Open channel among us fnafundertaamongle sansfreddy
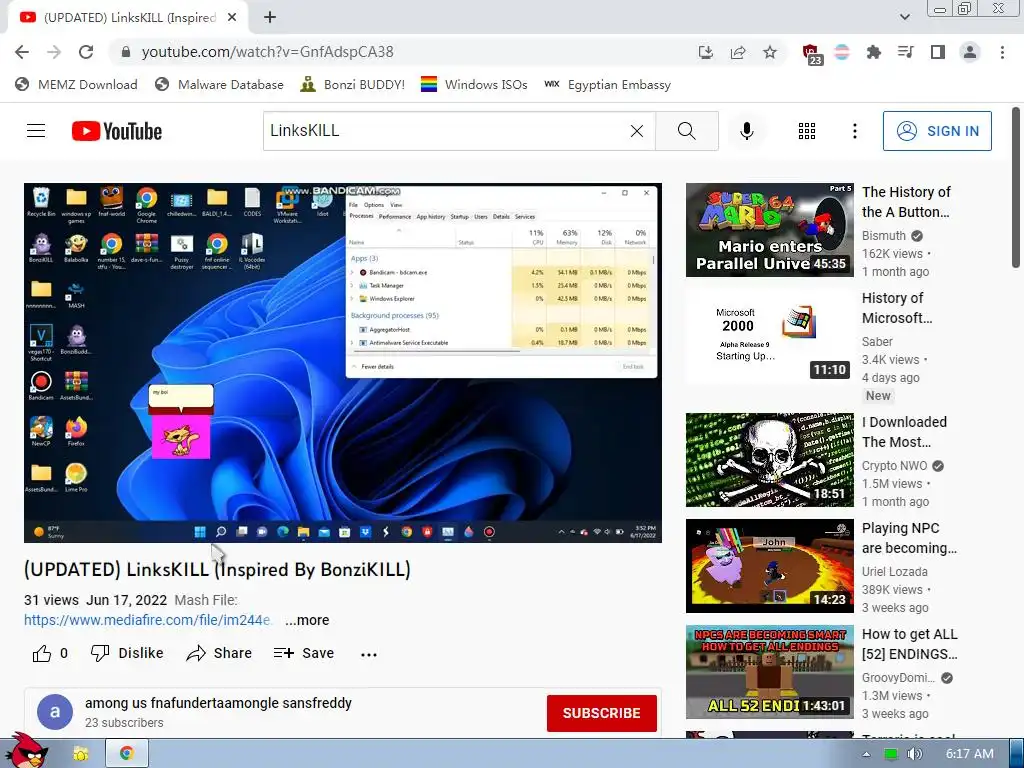 click(218, 703)
